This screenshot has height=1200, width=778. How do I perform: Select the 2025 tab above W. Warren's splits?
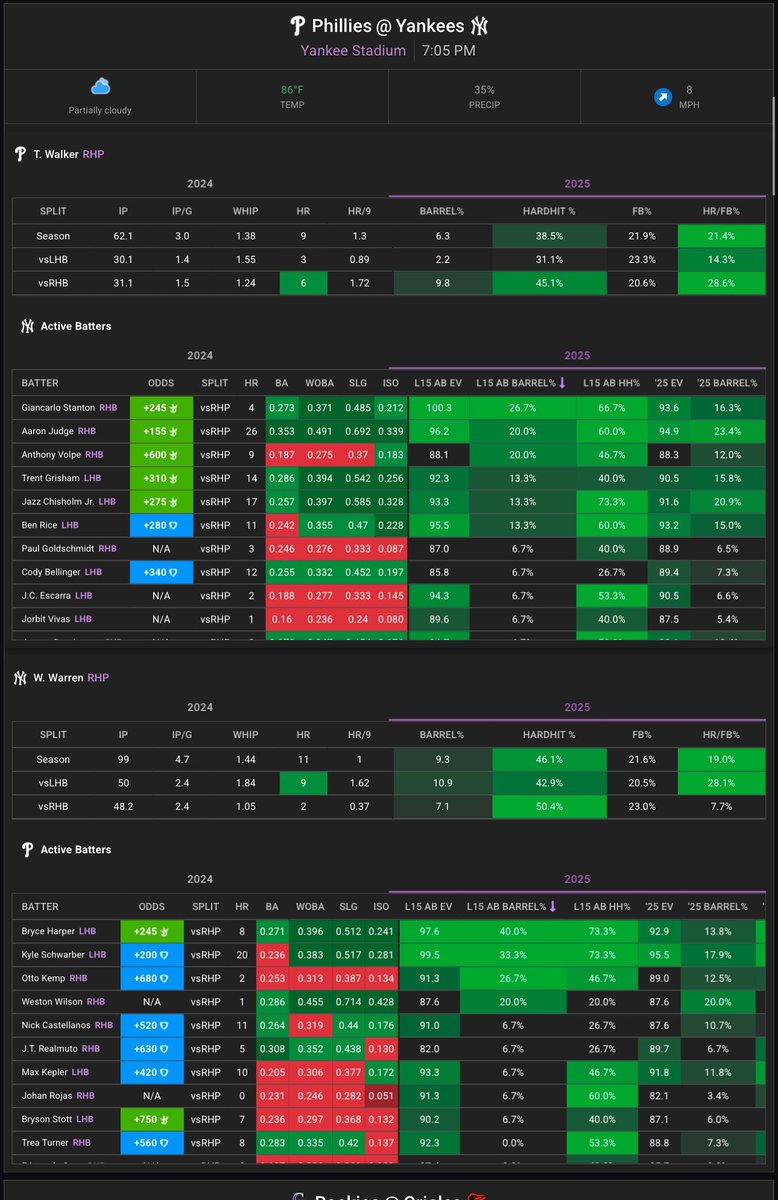point(577,707)
